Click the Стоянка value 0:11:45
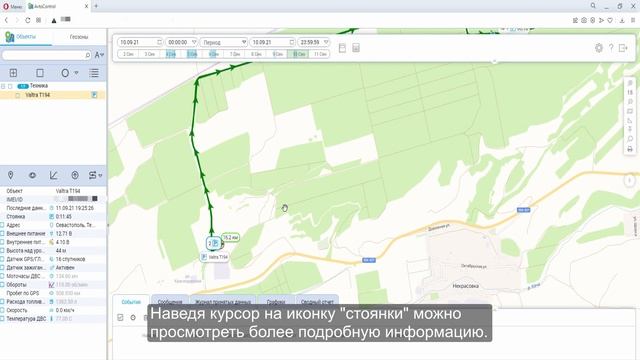Image resolution: width=640 pixels, height=360 pixels. coord(64,217)
